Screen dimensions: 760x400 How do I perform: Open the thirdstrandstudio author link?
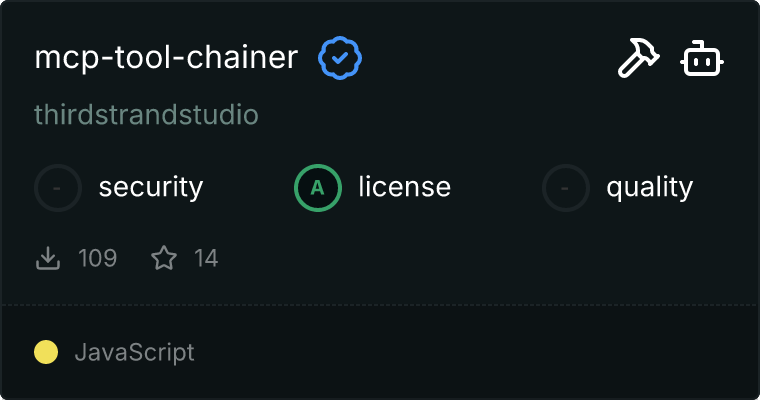coord(146,115)
